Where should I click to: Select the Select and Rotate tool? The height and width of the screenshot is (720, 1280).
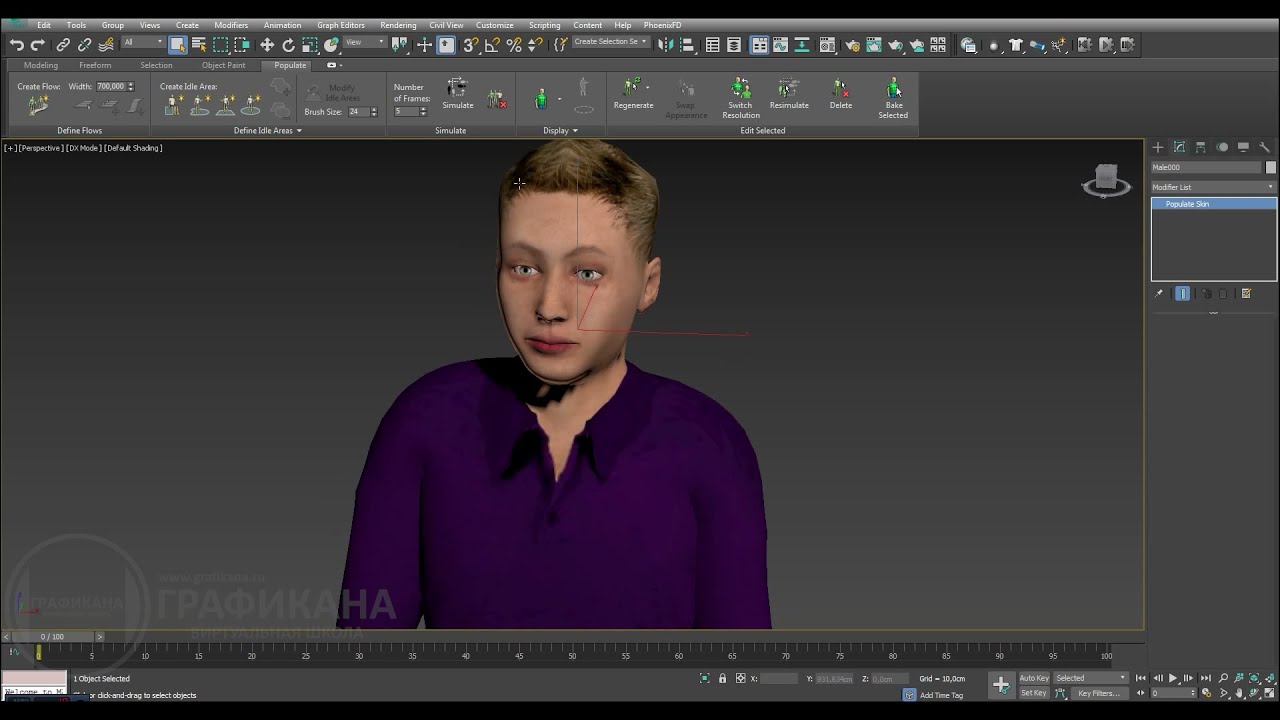tap(289, 45)
